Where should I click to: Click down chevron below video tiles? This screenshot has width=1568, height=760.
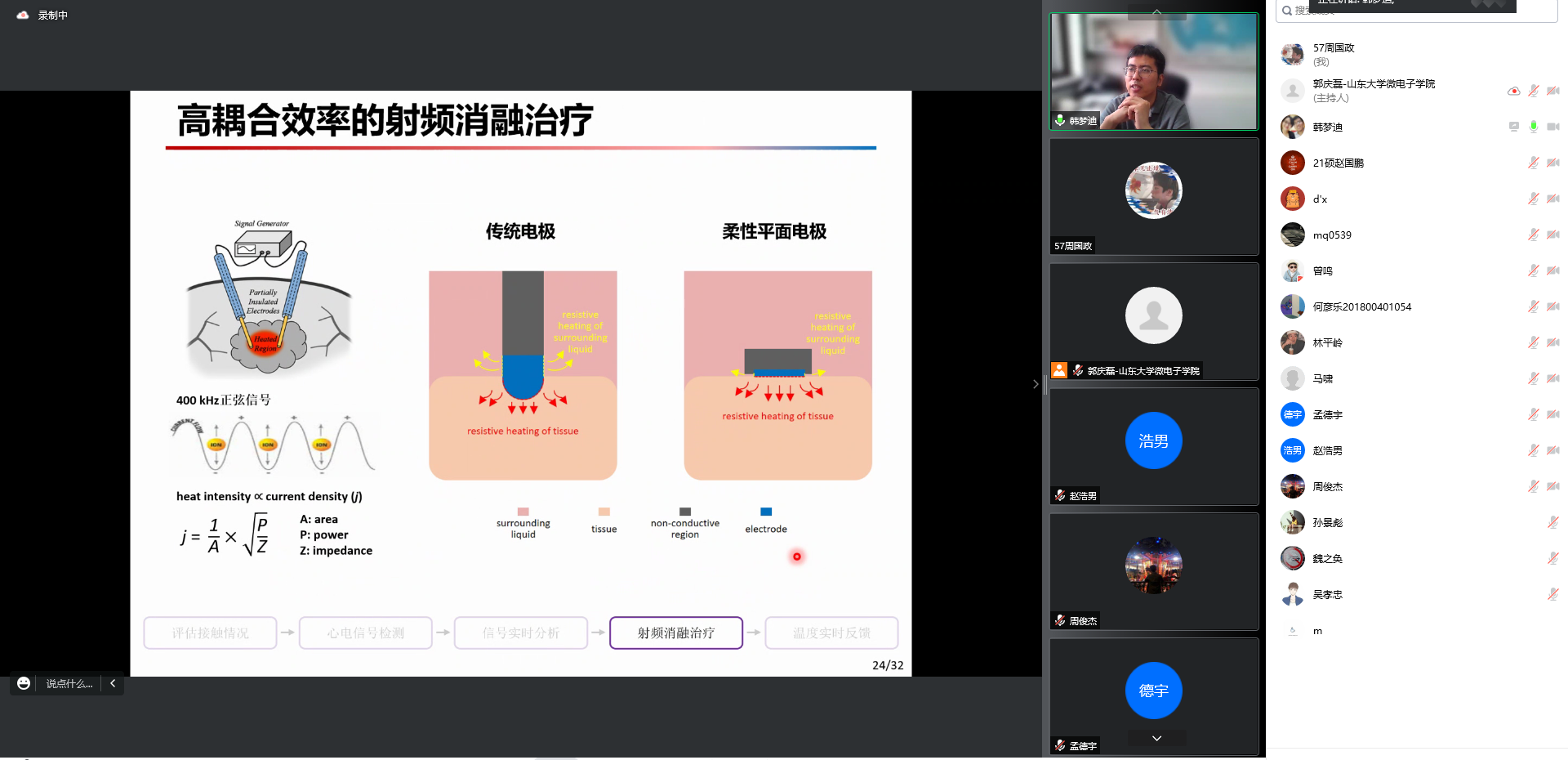1156,738
